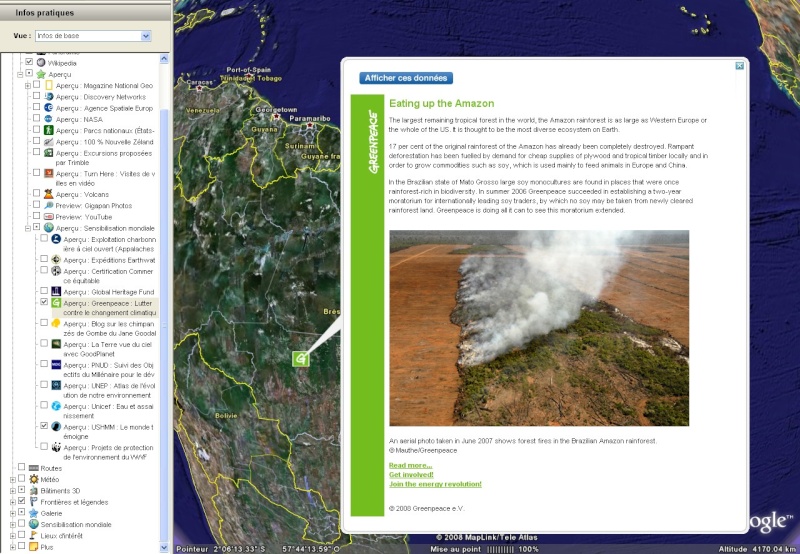Click the Amazon forest fire aerial photo
800x554 pixels.
click(539, 328)
